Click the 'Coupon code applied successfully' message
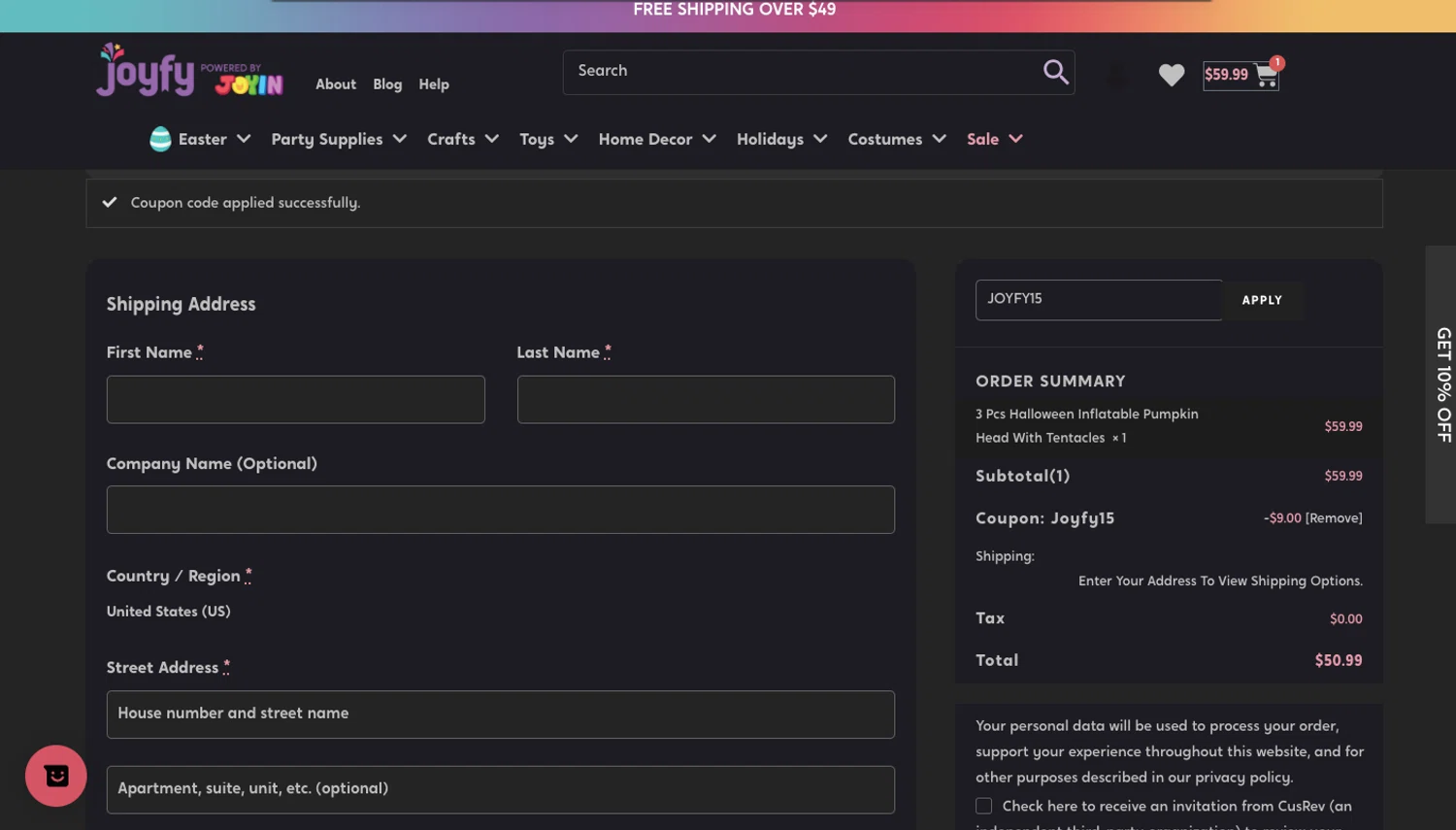Viewport: 1456px width, 830px height. [246, 203]
